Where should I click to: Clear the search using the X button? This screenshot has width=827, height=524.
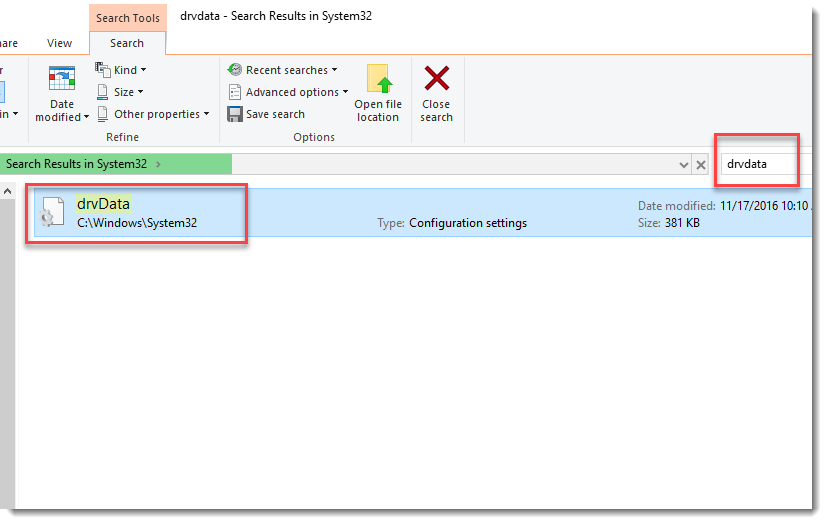[x=701, y=164]
